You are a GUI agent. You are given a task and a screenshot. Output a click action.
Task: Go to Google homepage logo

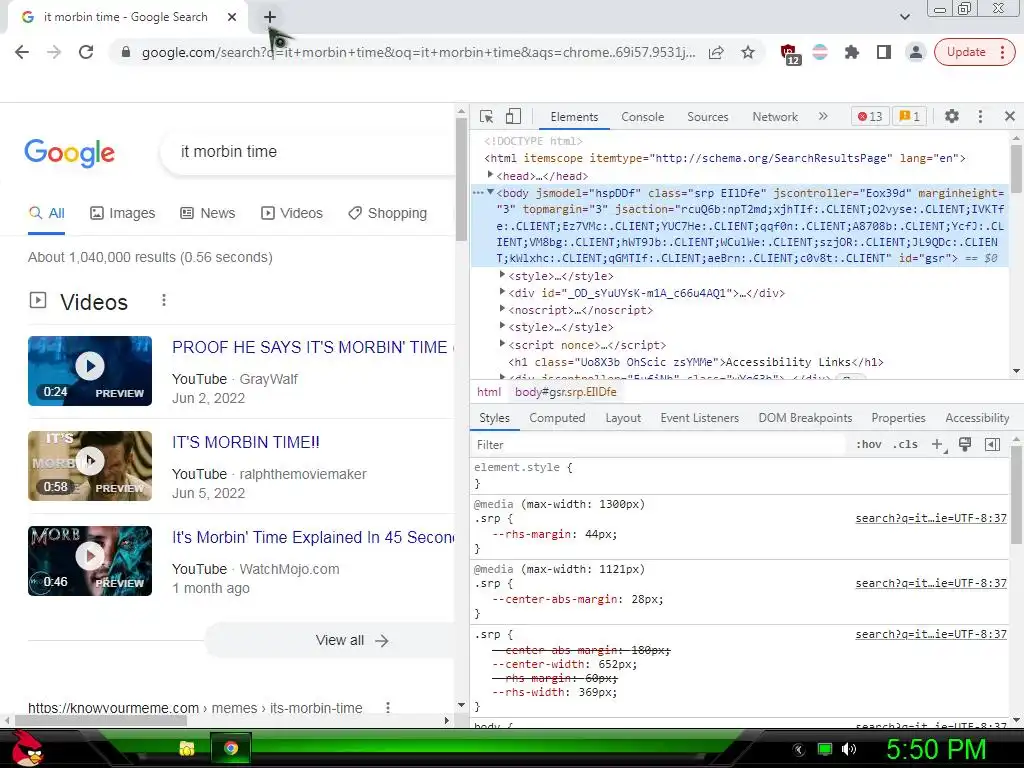(70, 152)
